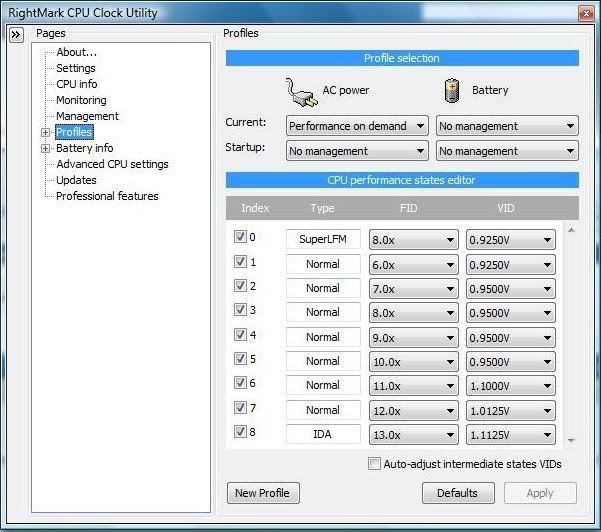Uncheck the index 1 state checkbox
This screenshot has width=601, height=532.
[x=240, y=261]
